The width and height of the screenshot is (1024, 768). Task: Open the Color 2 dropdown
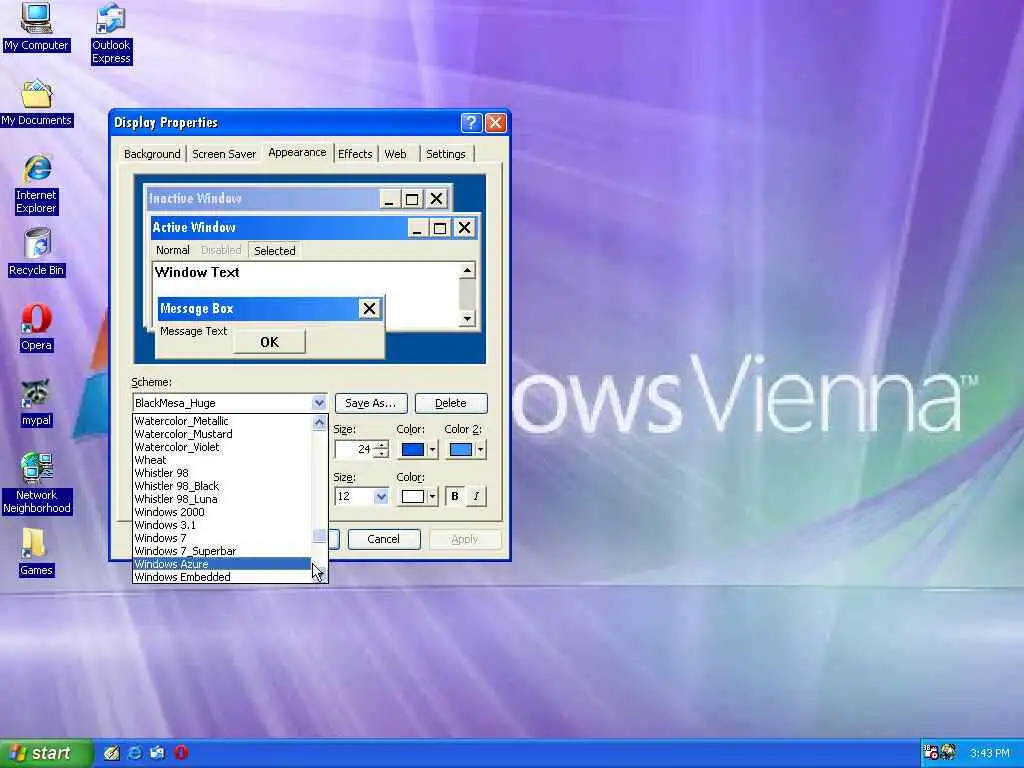(480, 450)
